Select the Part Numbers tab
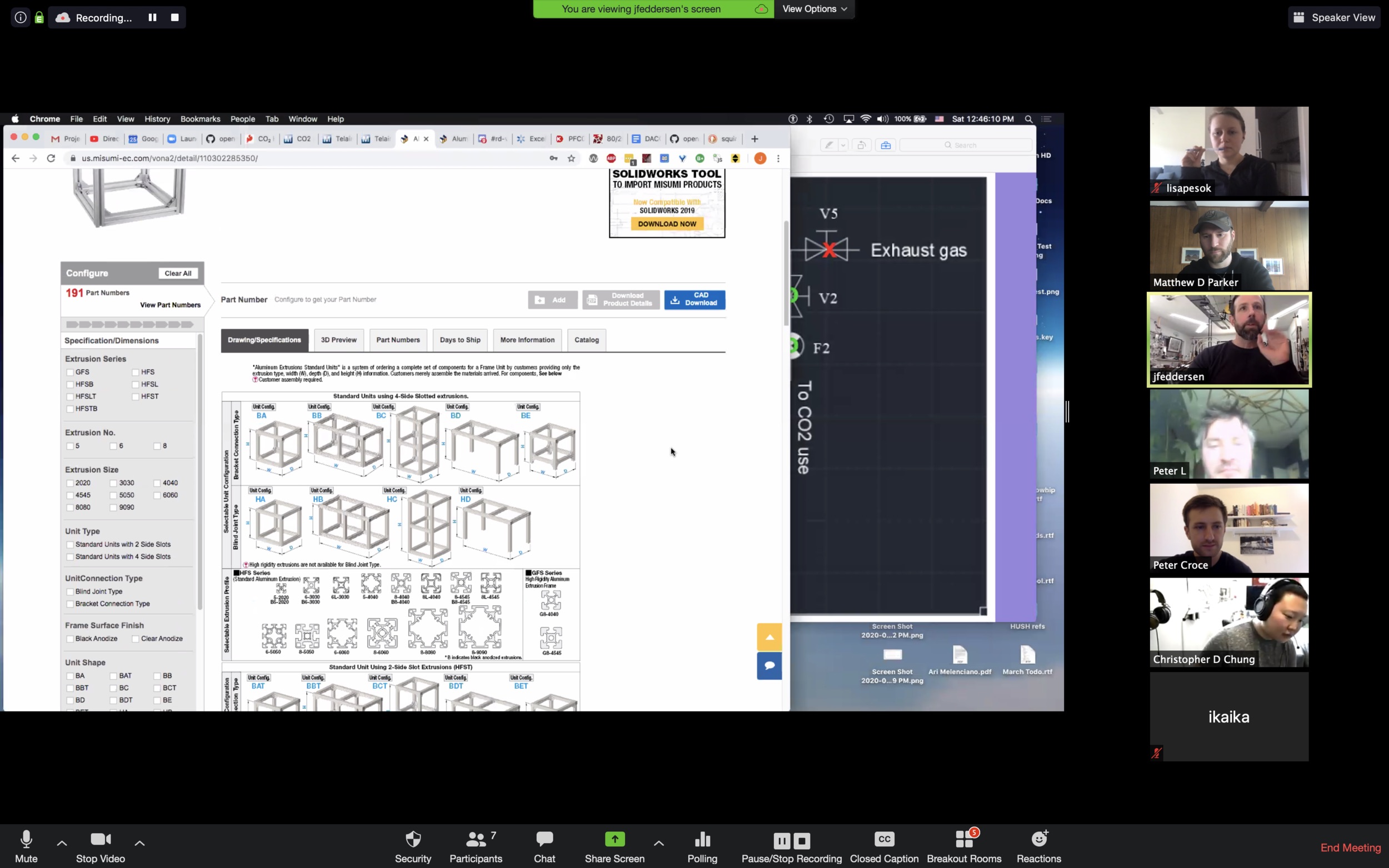The height and width of the screenshot is (868, 1389). [x=398, y=340]
